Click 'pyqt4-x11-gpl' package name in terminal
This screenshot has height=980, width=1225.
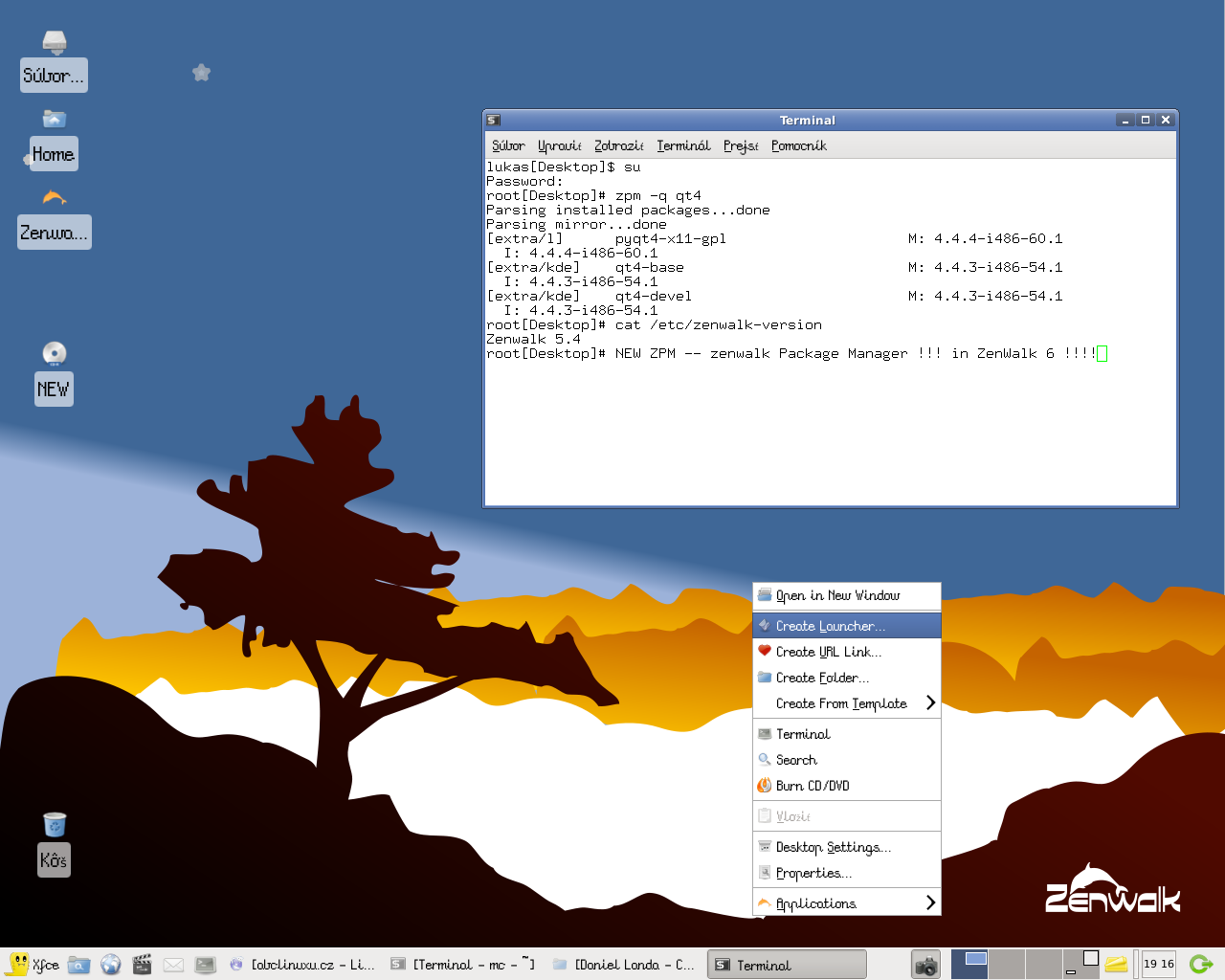point(671,238)
